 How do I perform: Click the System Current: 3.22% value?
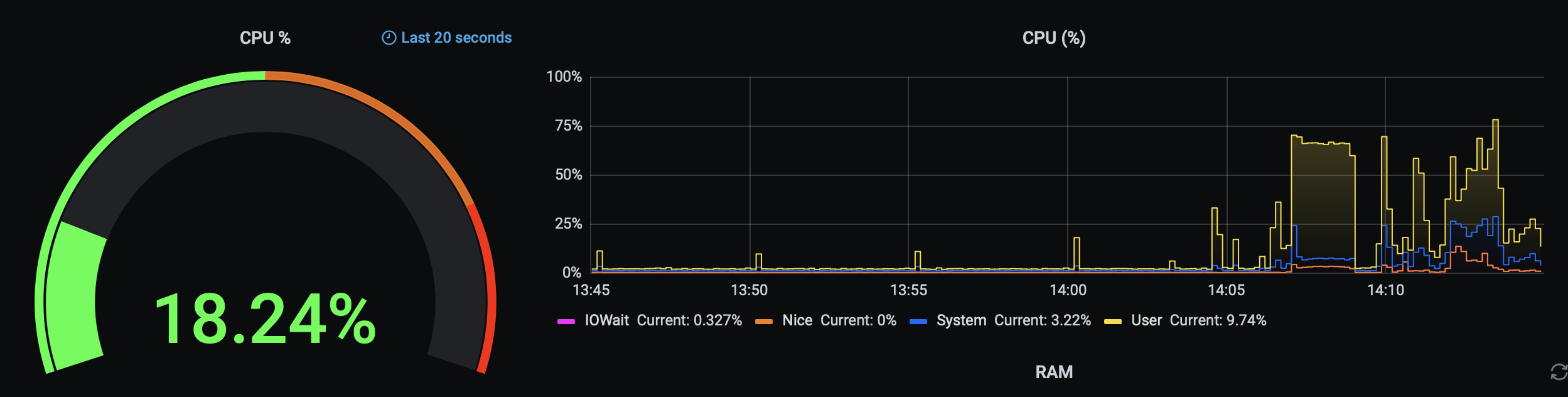coord(1043,320)
